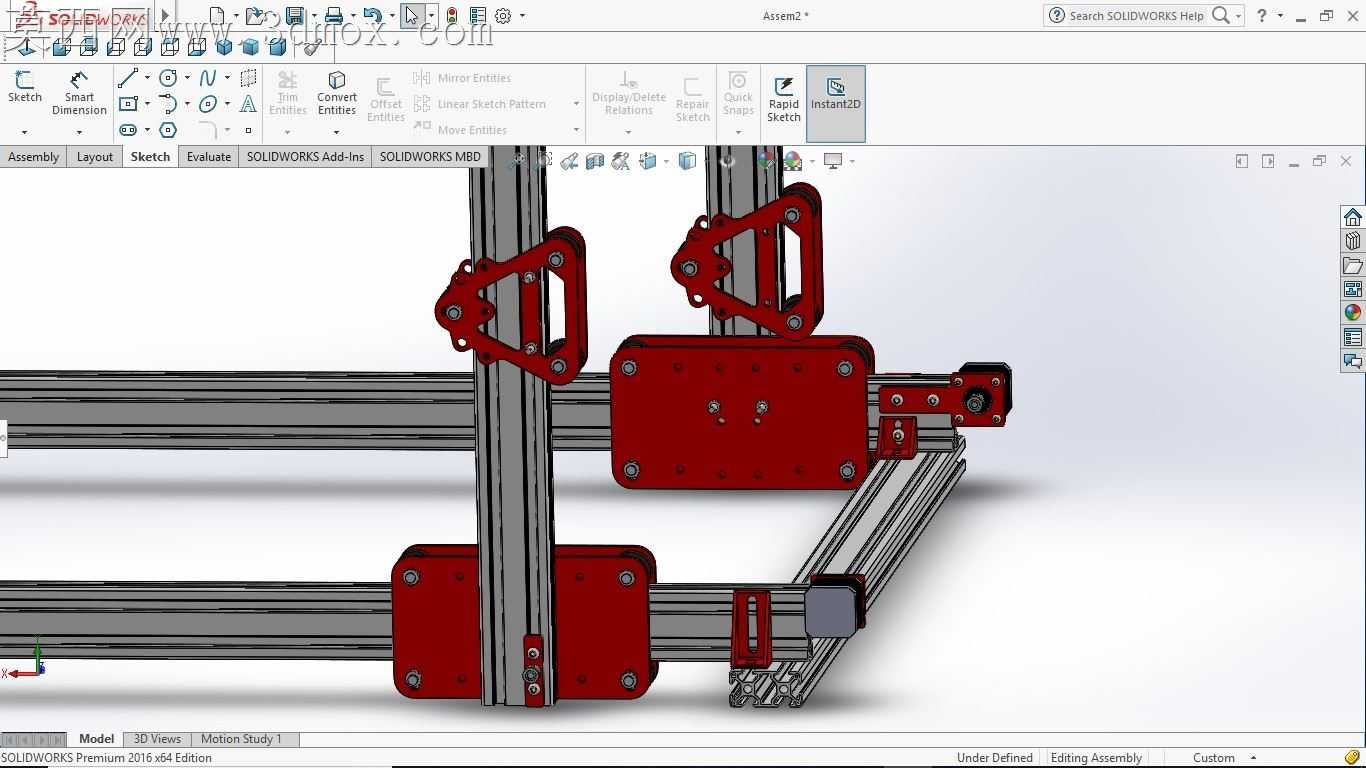Select the Straight Slot tool
Screen dimensions: 1366x768
128,130
